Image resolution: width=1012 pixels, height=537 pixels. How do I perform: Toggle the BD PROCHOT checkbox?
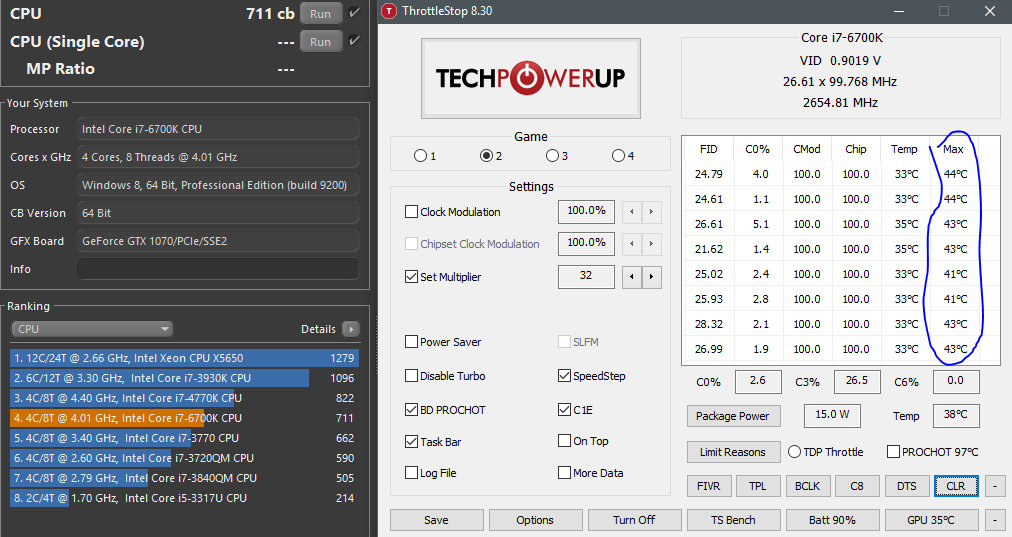tap(411, 409)
